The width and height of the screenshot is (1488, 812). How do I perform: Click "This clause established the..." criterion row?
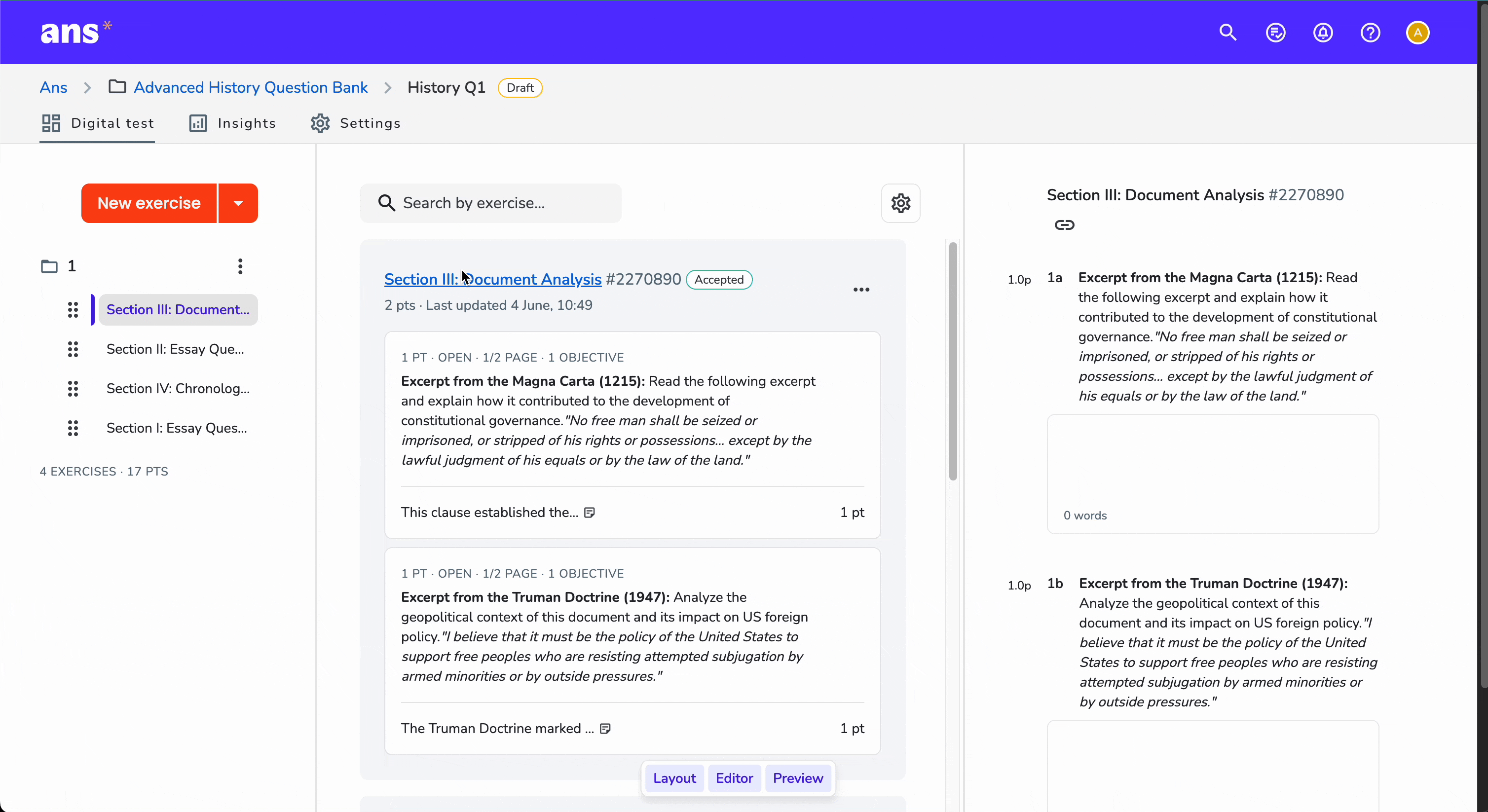coord(632,513)
